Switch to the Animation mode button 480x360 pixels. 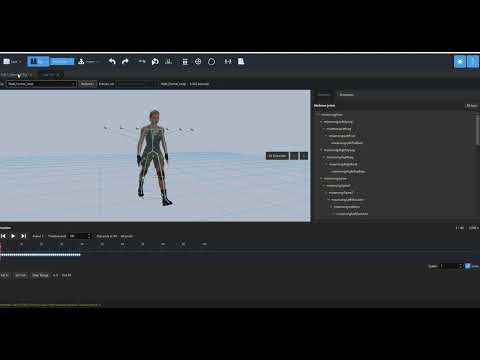click(x=62, y=62)
